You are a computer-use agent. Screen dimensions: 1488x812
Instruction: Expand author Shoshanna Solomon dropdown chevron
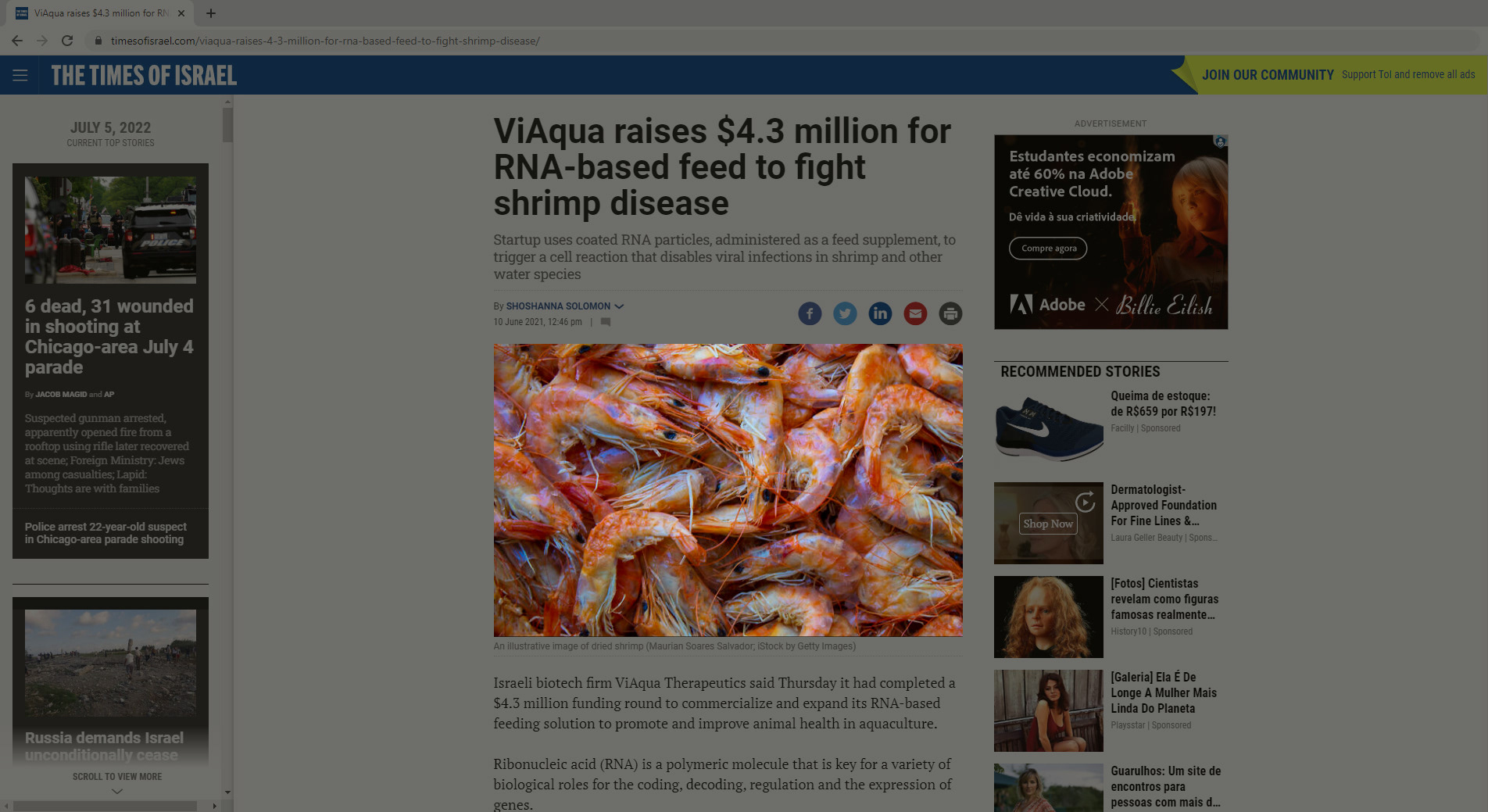(619, 306)
